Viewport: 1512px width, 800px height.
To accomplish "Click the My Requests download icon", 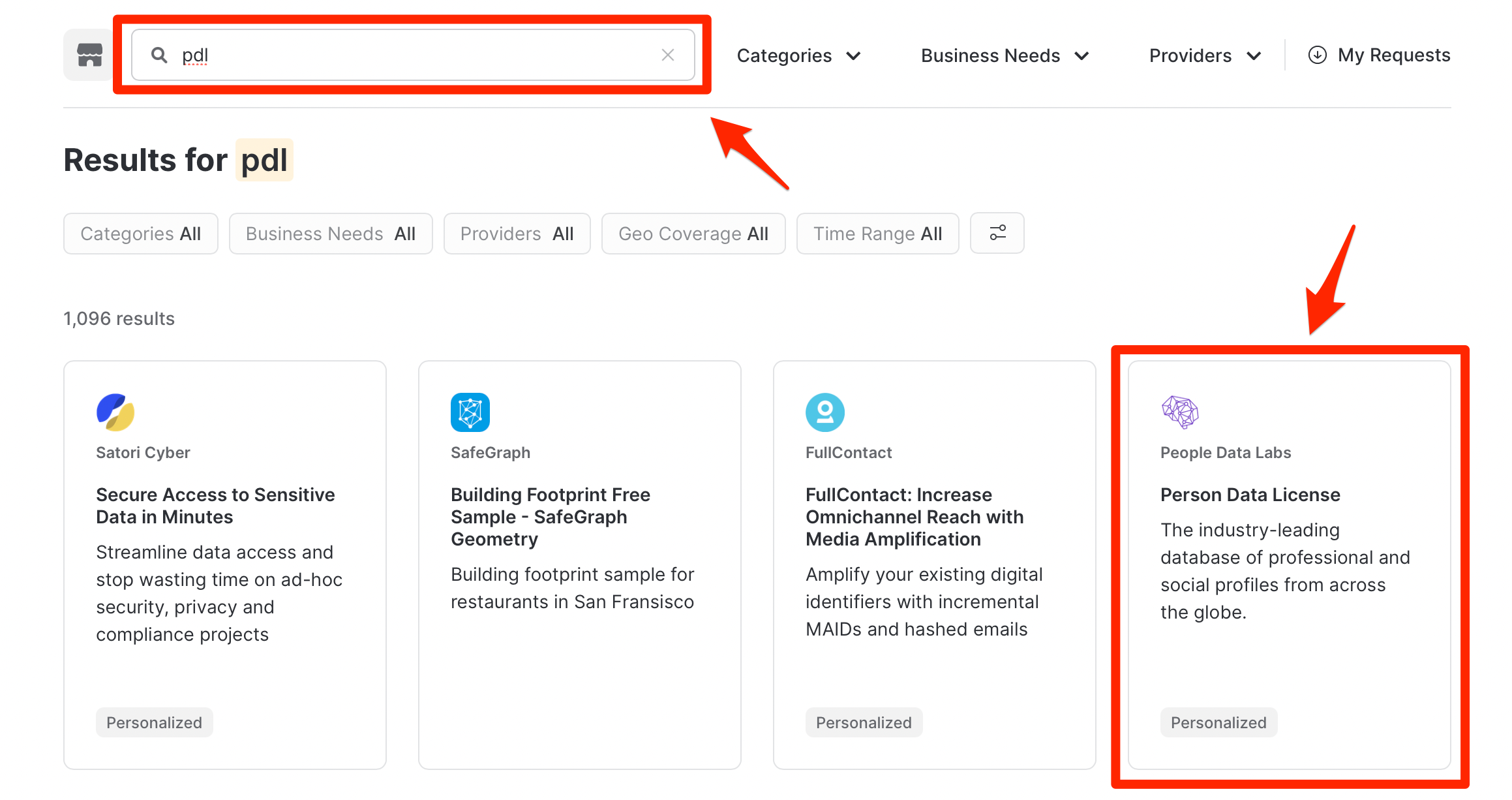I will pos(1317,55).
